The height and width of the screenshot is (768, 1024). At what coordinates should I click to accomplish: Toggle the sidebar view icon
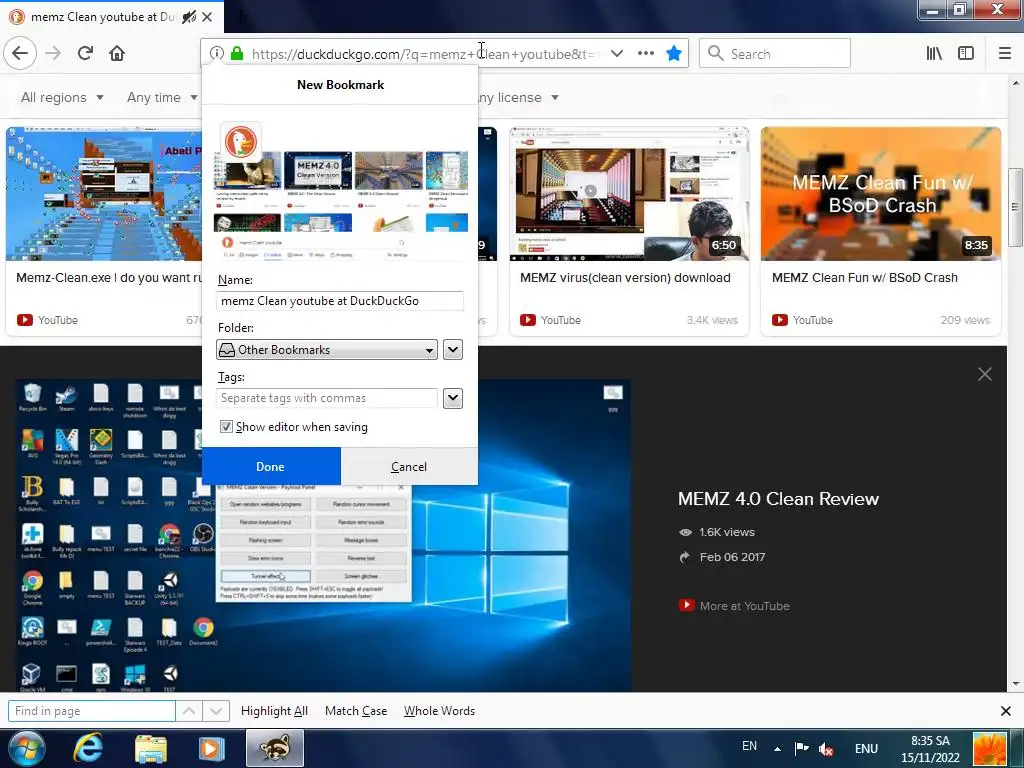pyautogui.click(x=966, y=54)
